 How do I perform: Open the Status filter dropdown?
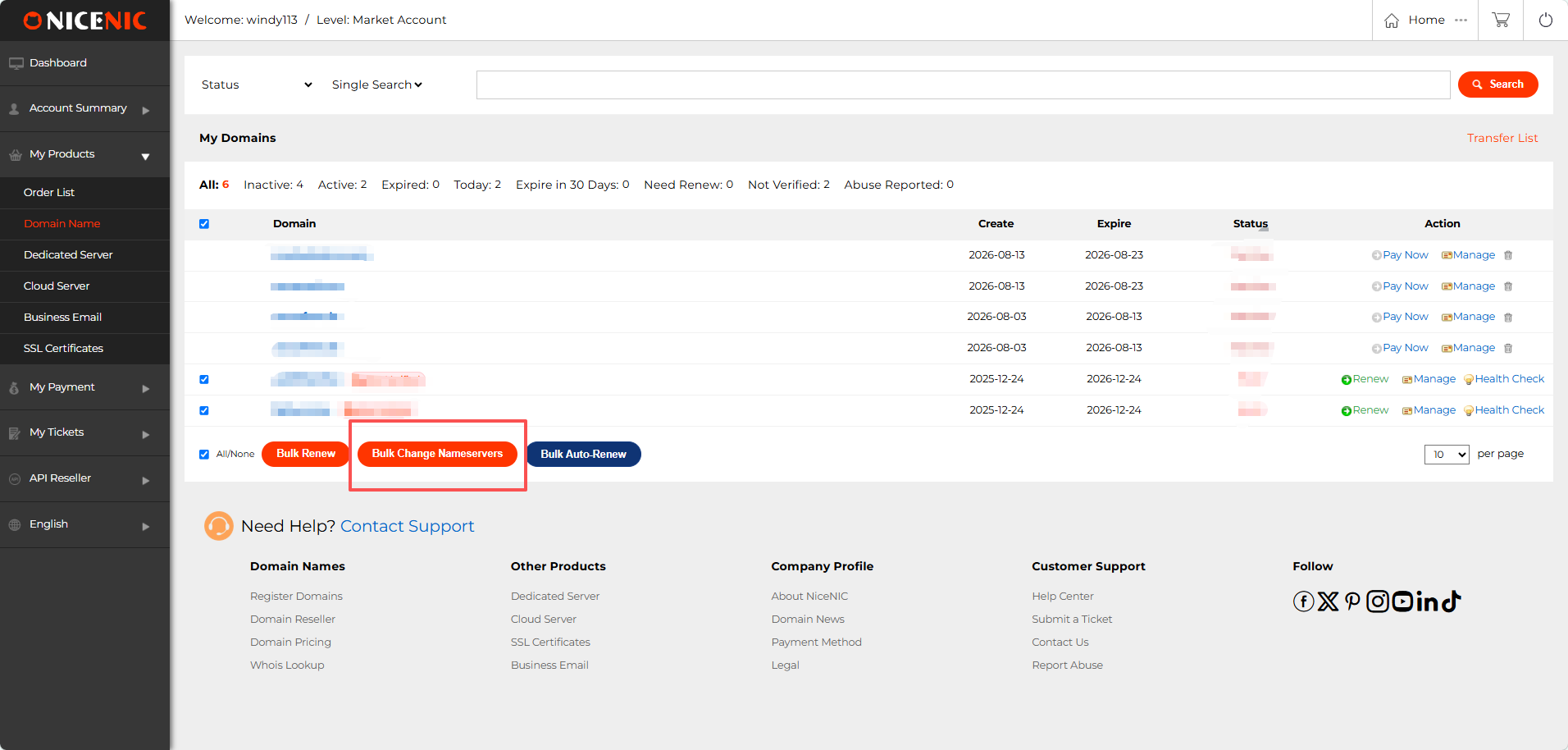point(257,85)
